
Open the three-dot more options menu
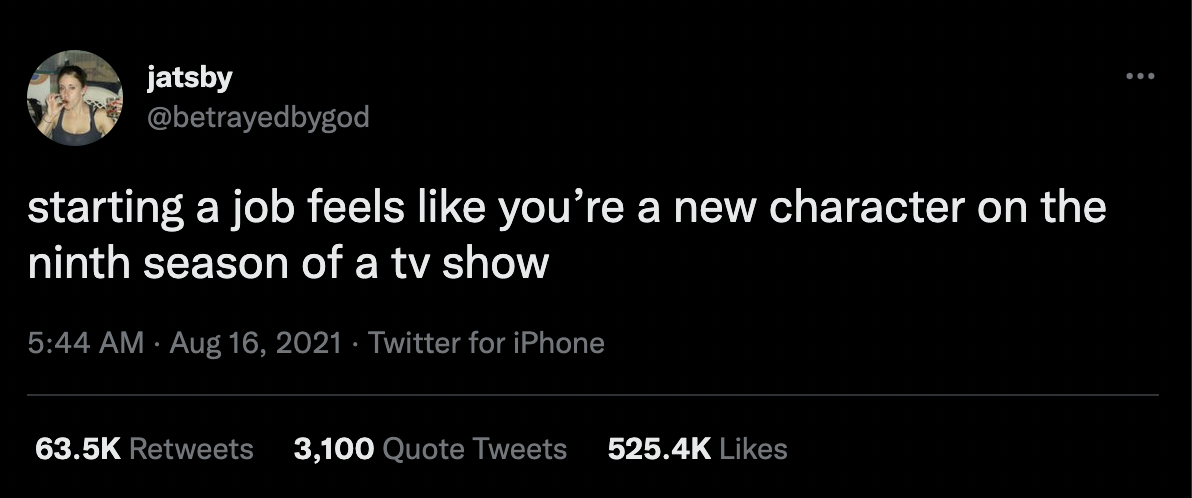[x=1139, y=76]
